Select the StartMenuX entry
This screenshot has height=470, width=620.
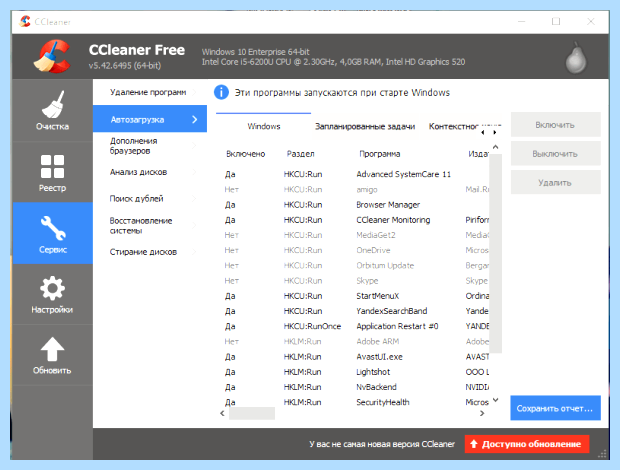(356, 296)
